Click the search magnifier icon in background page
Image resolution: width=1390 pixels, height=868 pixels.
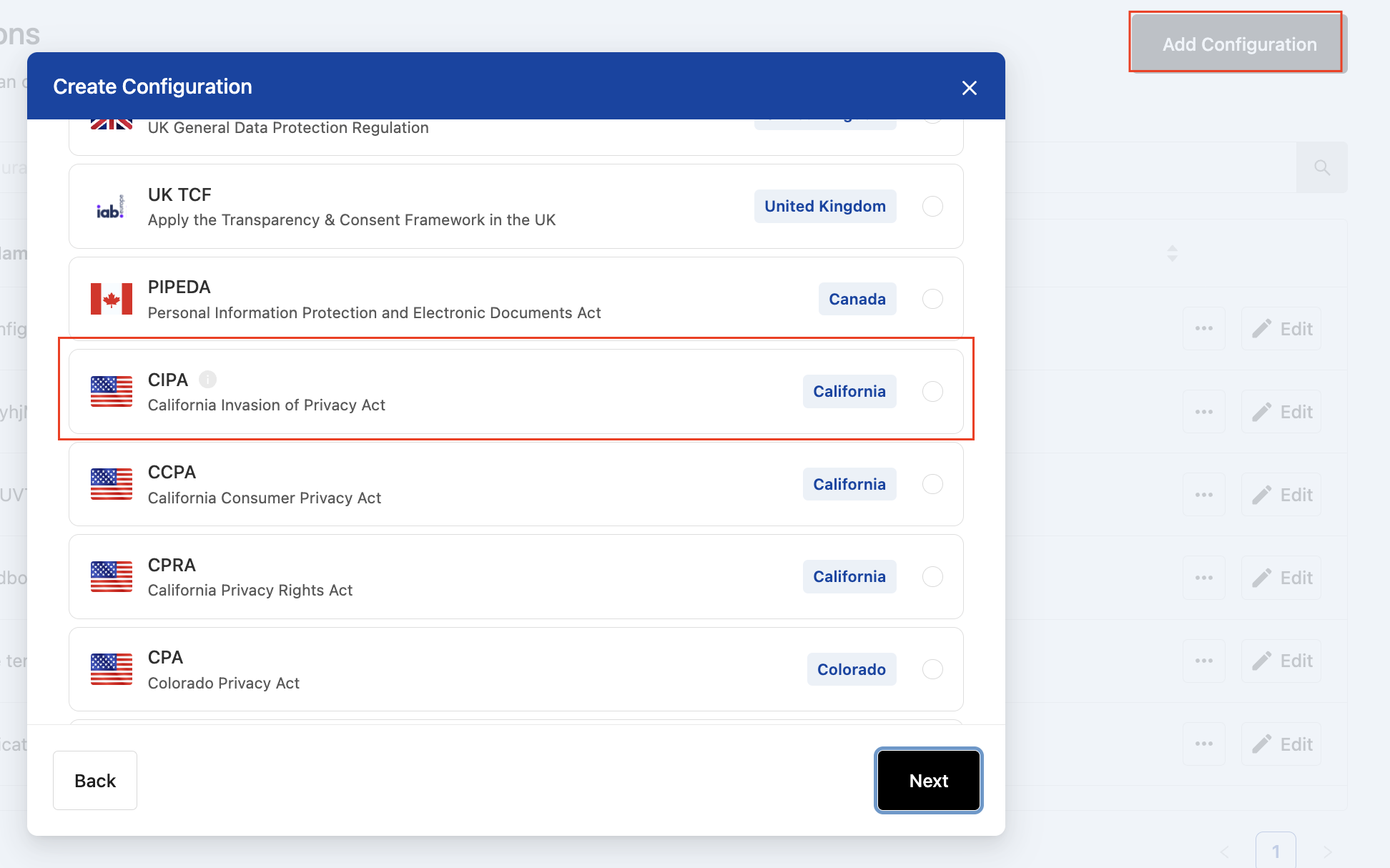[1322, 167]
